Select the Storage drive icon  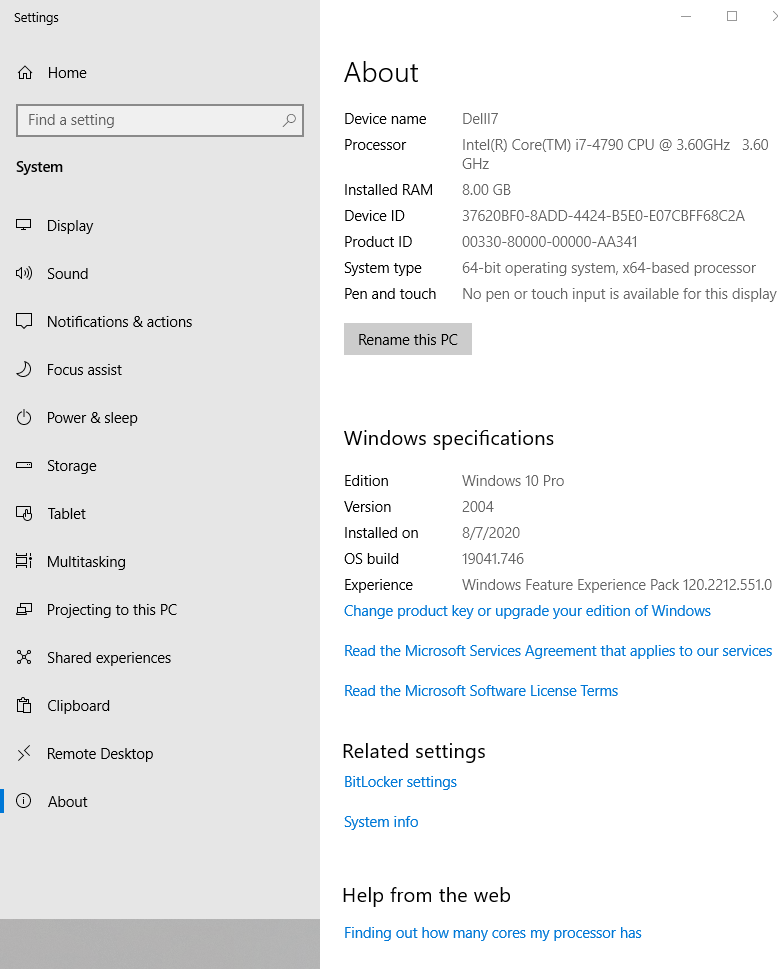(25, 466)
